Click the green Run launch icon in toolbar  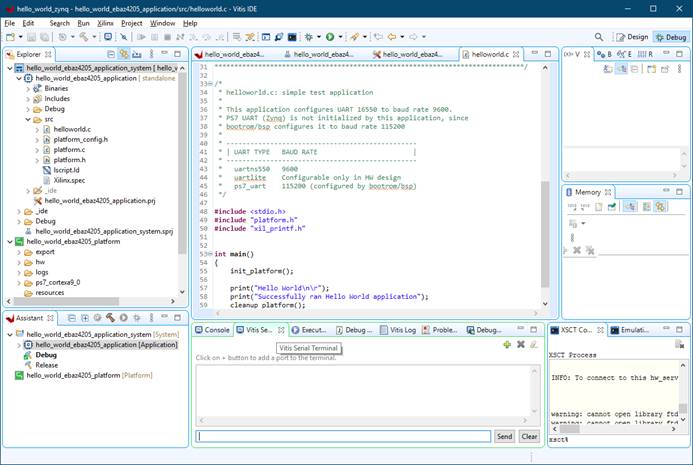[x=329, y=37]
